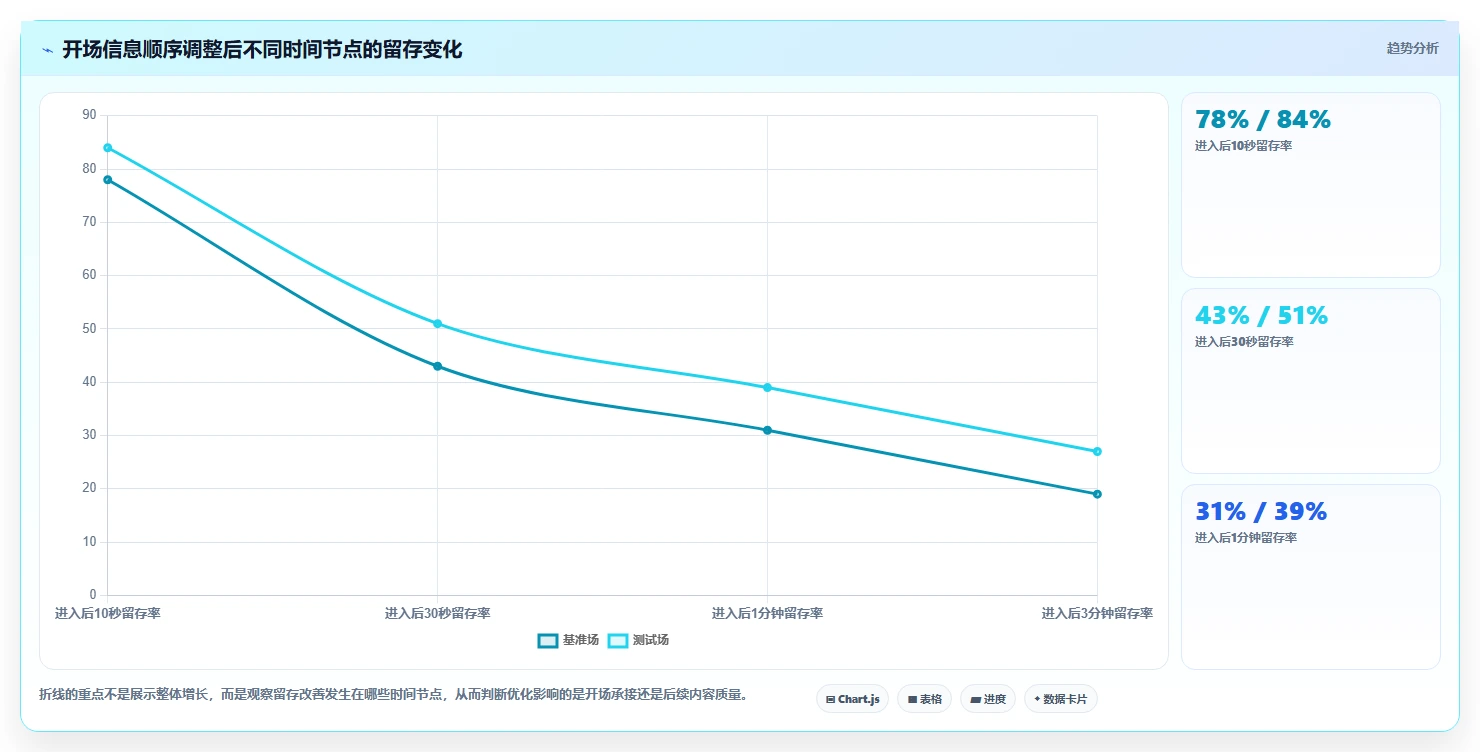Select the 进度 tag chip

pos(988,699)
